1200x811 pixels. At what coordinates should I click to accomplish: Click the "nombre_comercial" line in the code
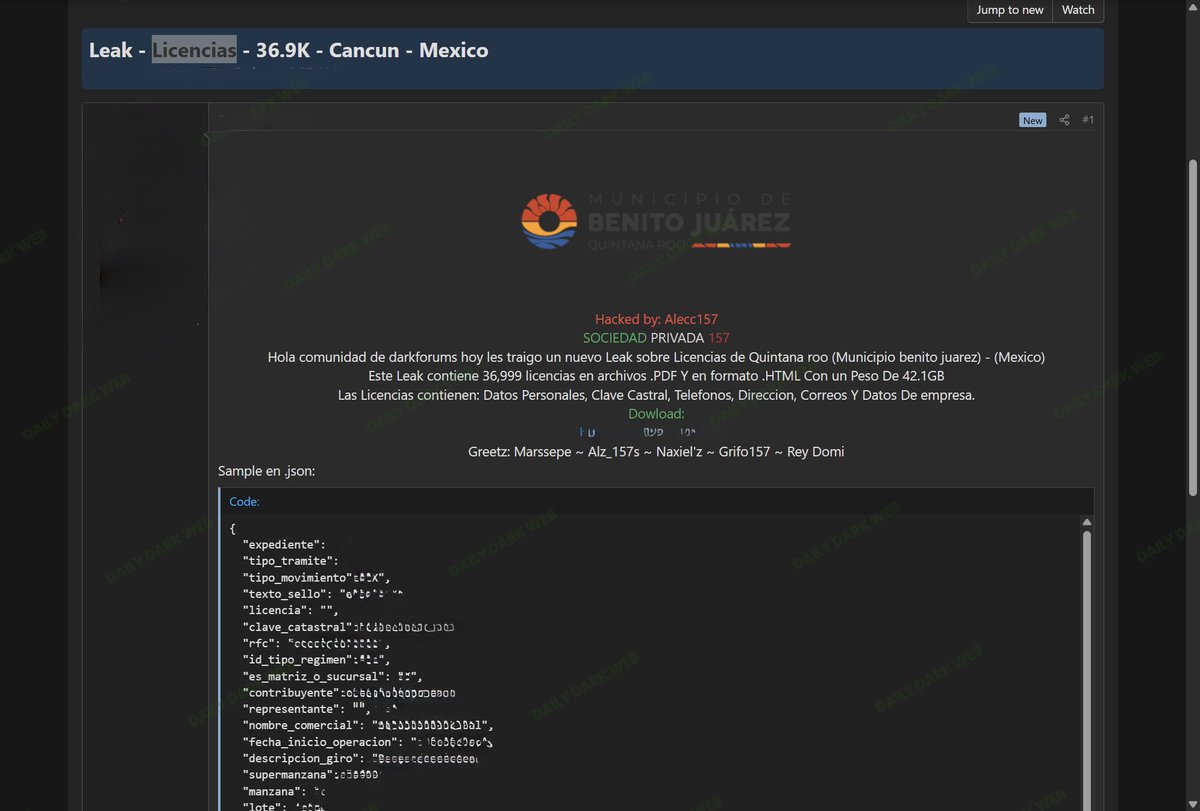pyautogui.click(x=368, y=725)
